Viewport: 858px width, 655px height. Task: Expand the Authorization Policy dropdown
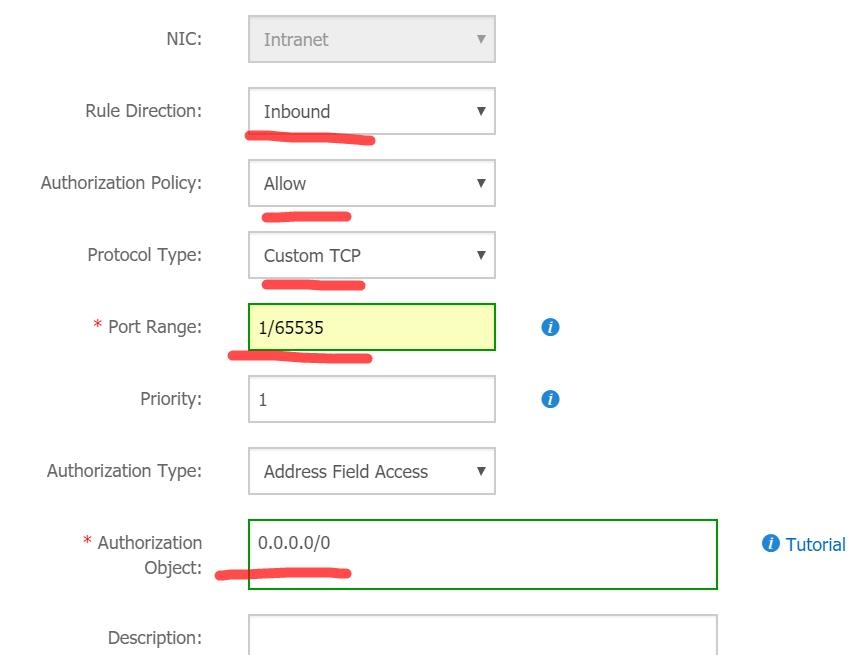pyautogui.click(x=372, y=183)
